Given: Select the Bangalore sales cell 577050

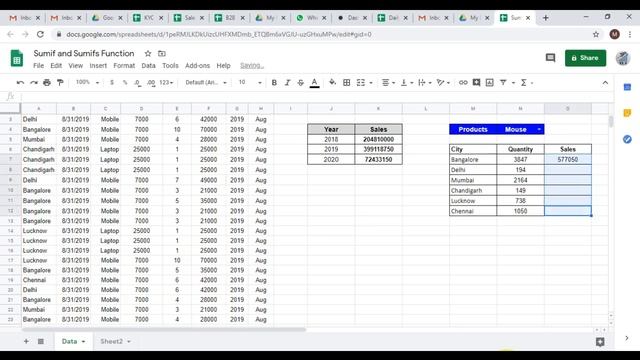Looking at the screenshot, I should point(568,160).
